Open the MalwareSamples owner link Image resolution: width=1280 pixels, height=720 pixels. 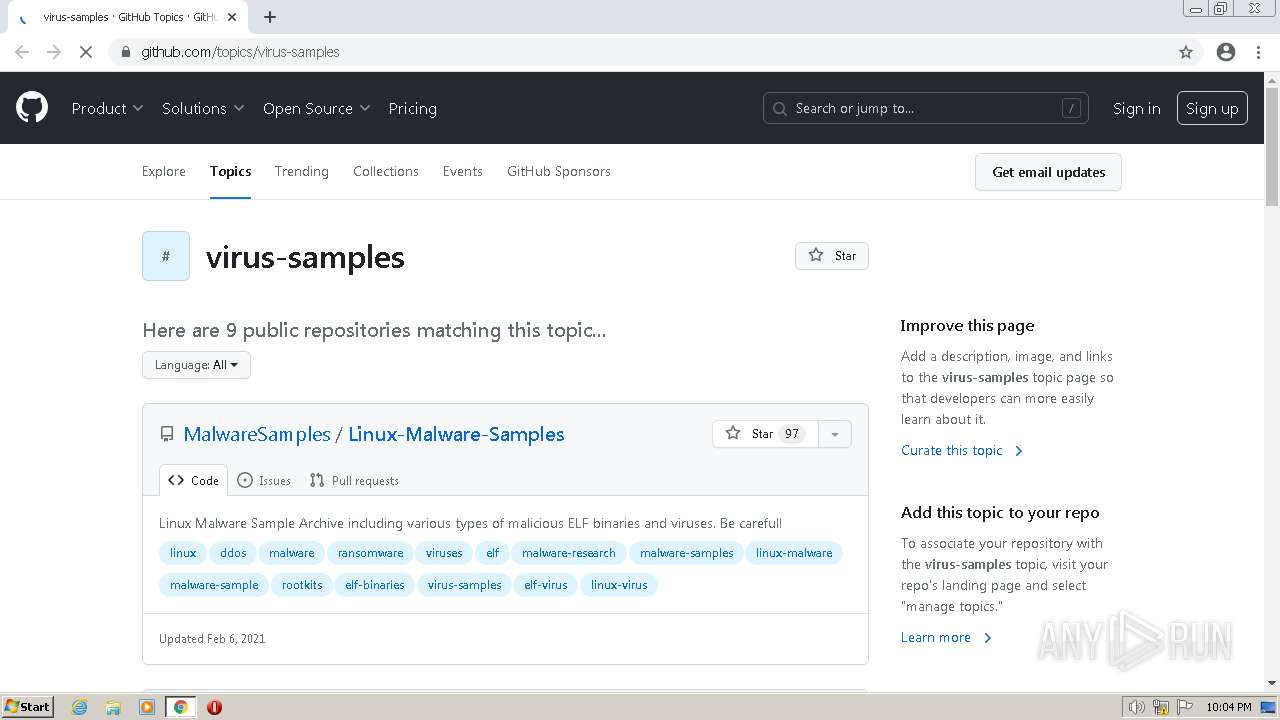click(257, 434)
